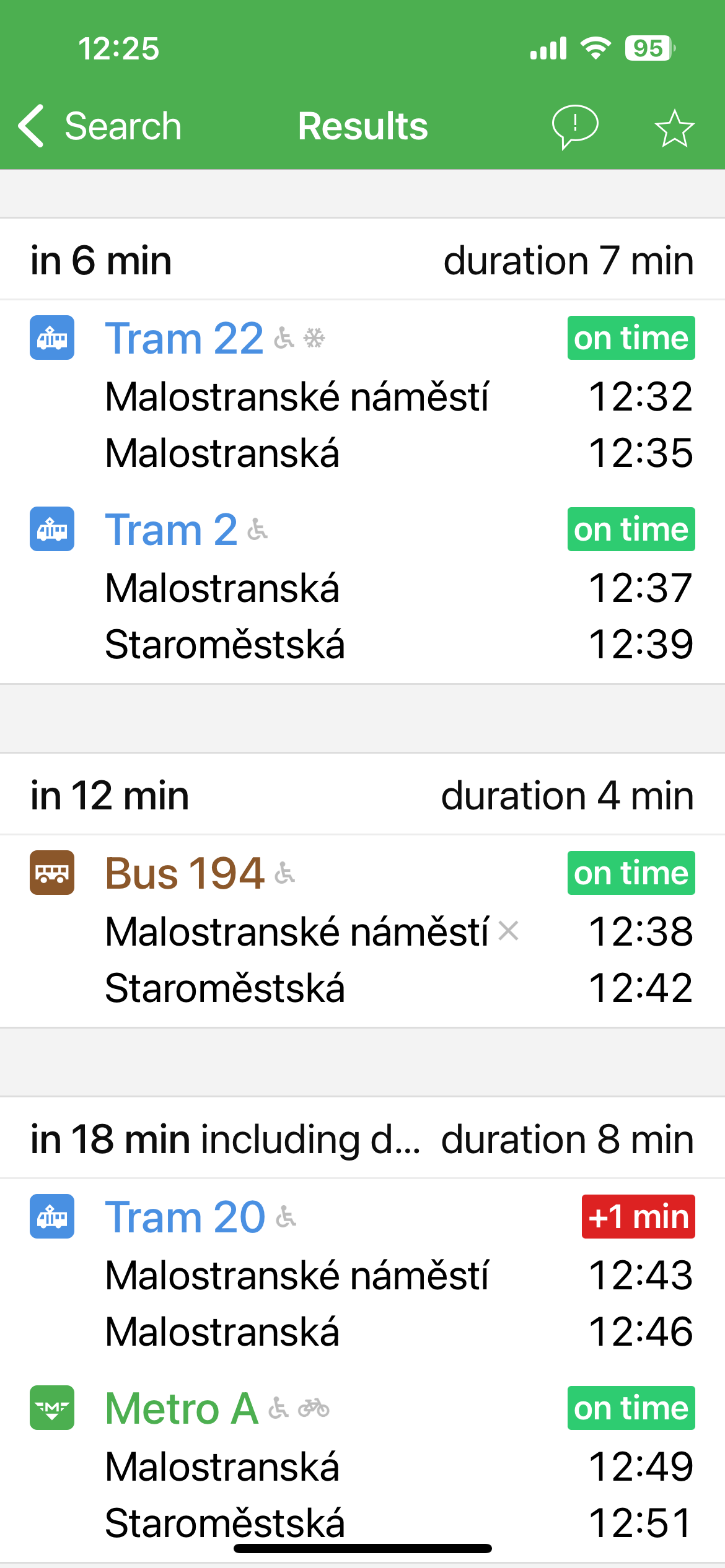Screen dimensions: 725x1568
Task: Tap the +1 min delay badge
Action: tap(638, 1216)
